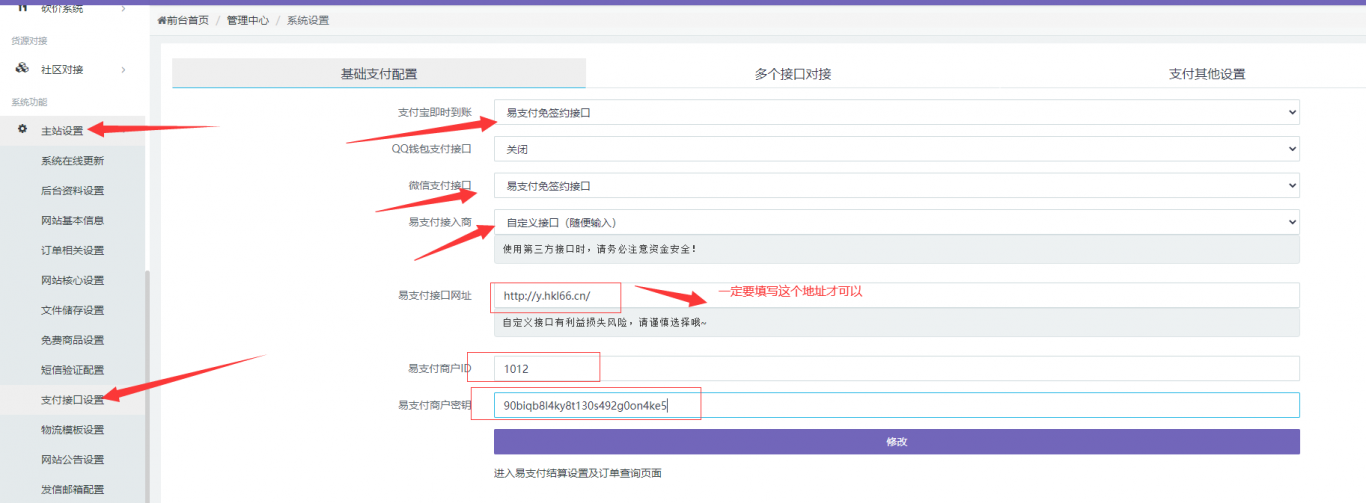Expand the 社区对接 menu chevron
The height and width of the screenshot is (503, 1366).
123,69
